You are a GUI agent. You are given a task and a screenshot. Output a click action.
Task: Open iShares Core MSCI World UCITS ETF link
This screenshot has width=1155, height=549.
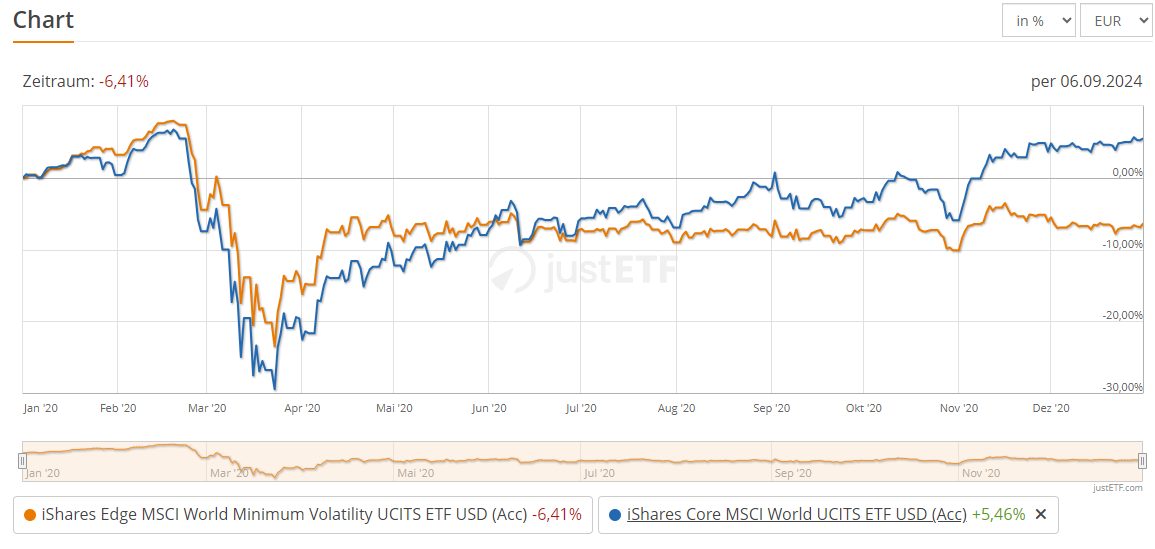click(x=796, y=514)
